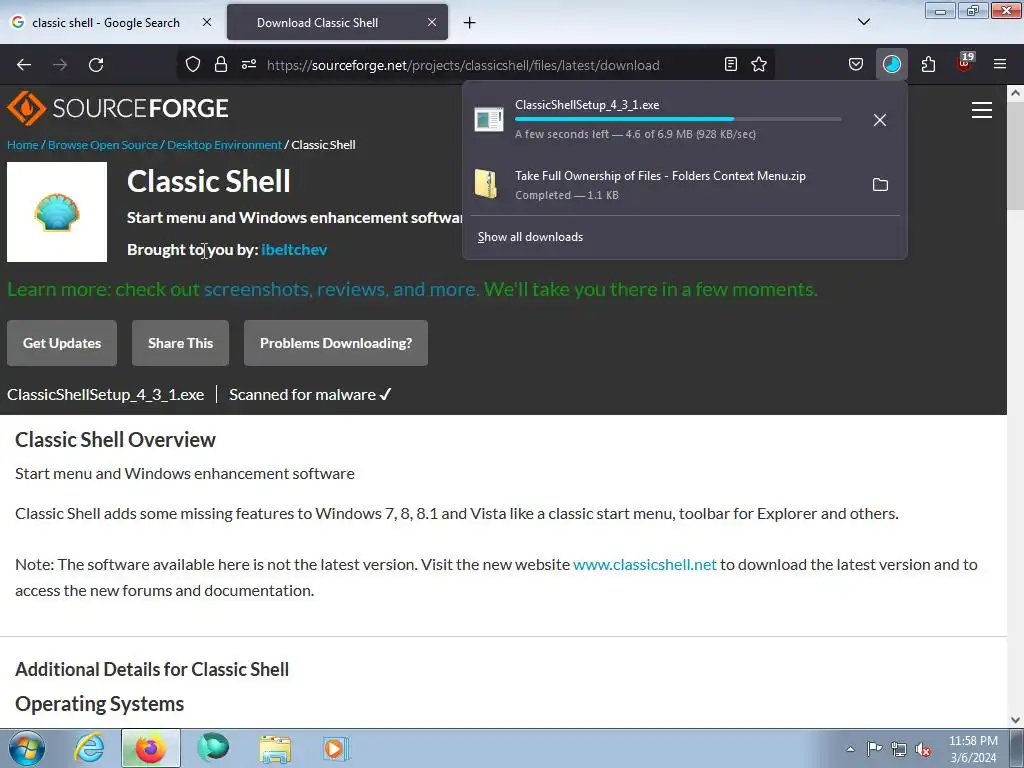Open the teal orb taskbar app

[x=214, y=747]
